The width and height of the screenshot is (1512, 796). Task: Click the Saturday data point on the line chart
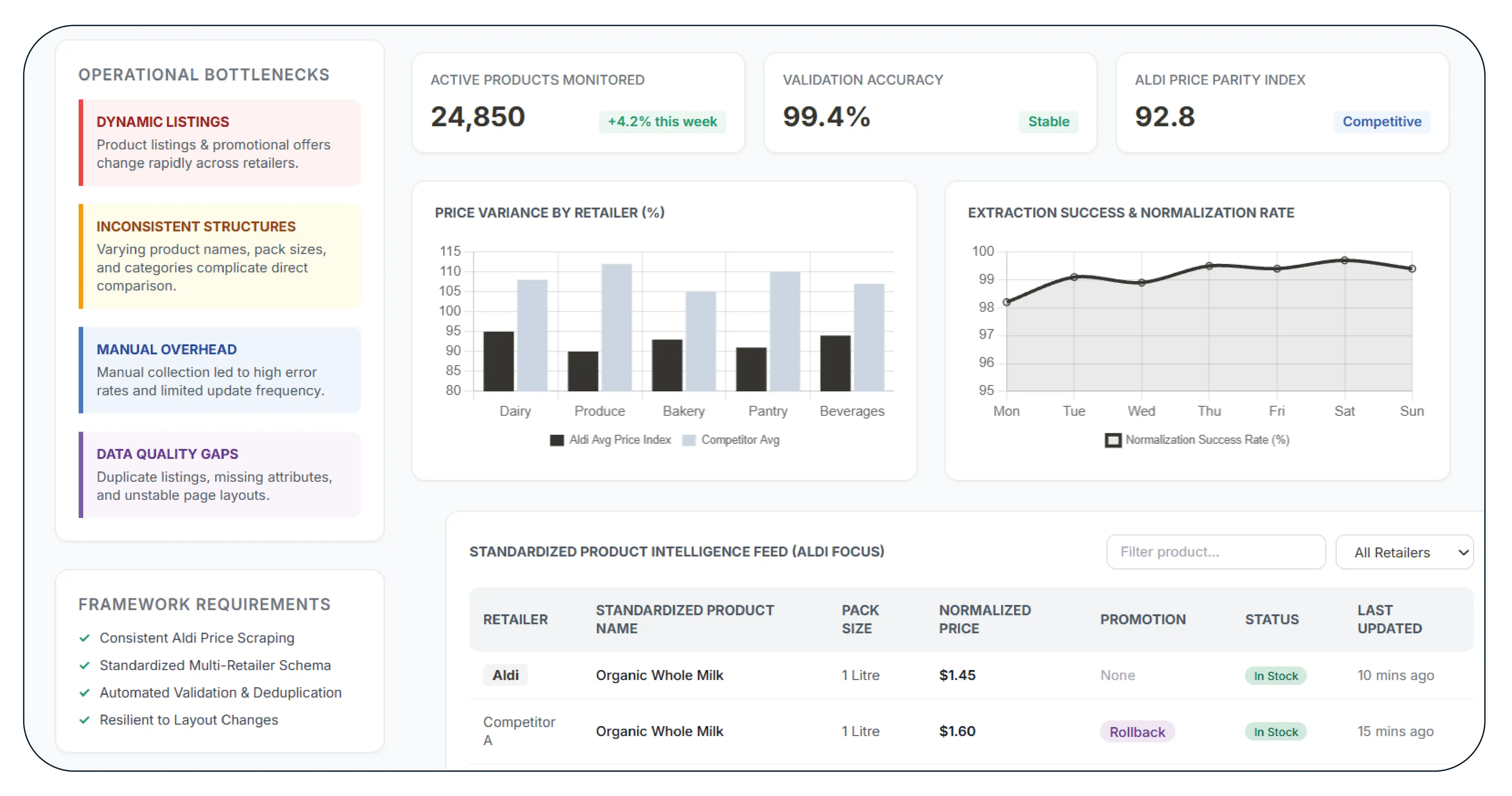1345,260
